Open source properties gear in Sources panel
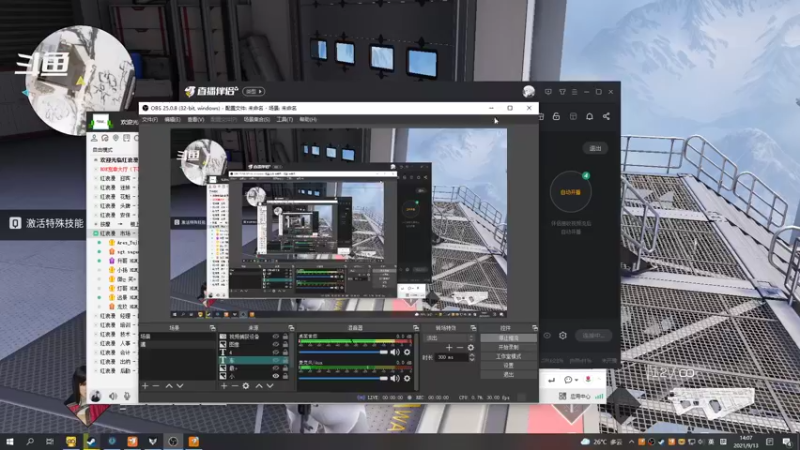800x450 pixels. click(245, 386)
